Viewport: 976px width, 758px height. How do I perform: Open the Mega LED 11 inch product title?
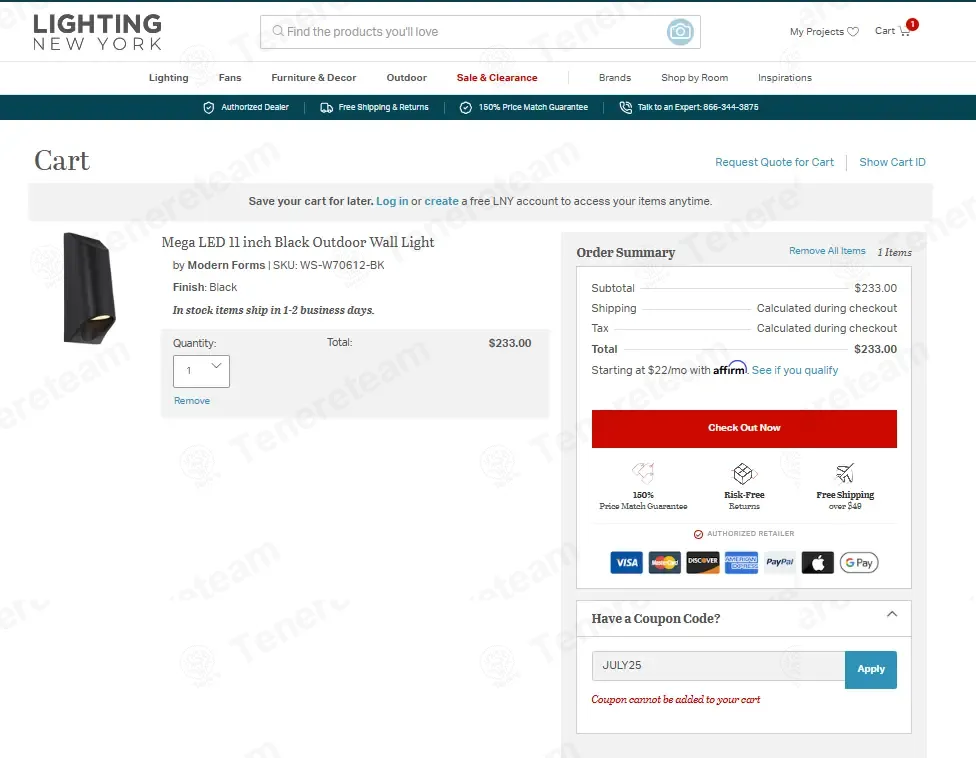coord(298,242)
